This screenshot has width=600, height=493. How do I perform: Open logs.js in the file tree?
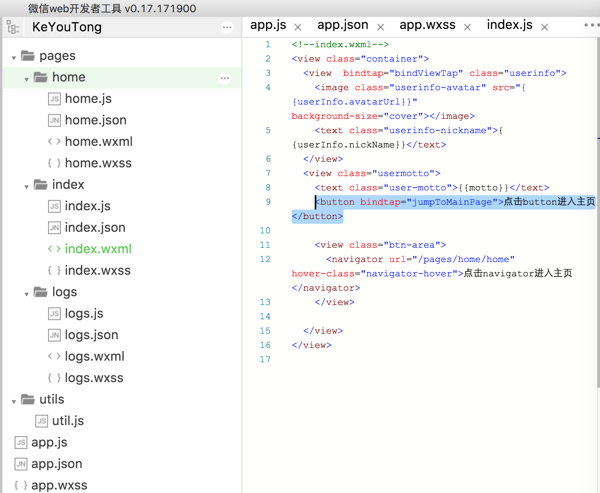click(x=84, y=313)
